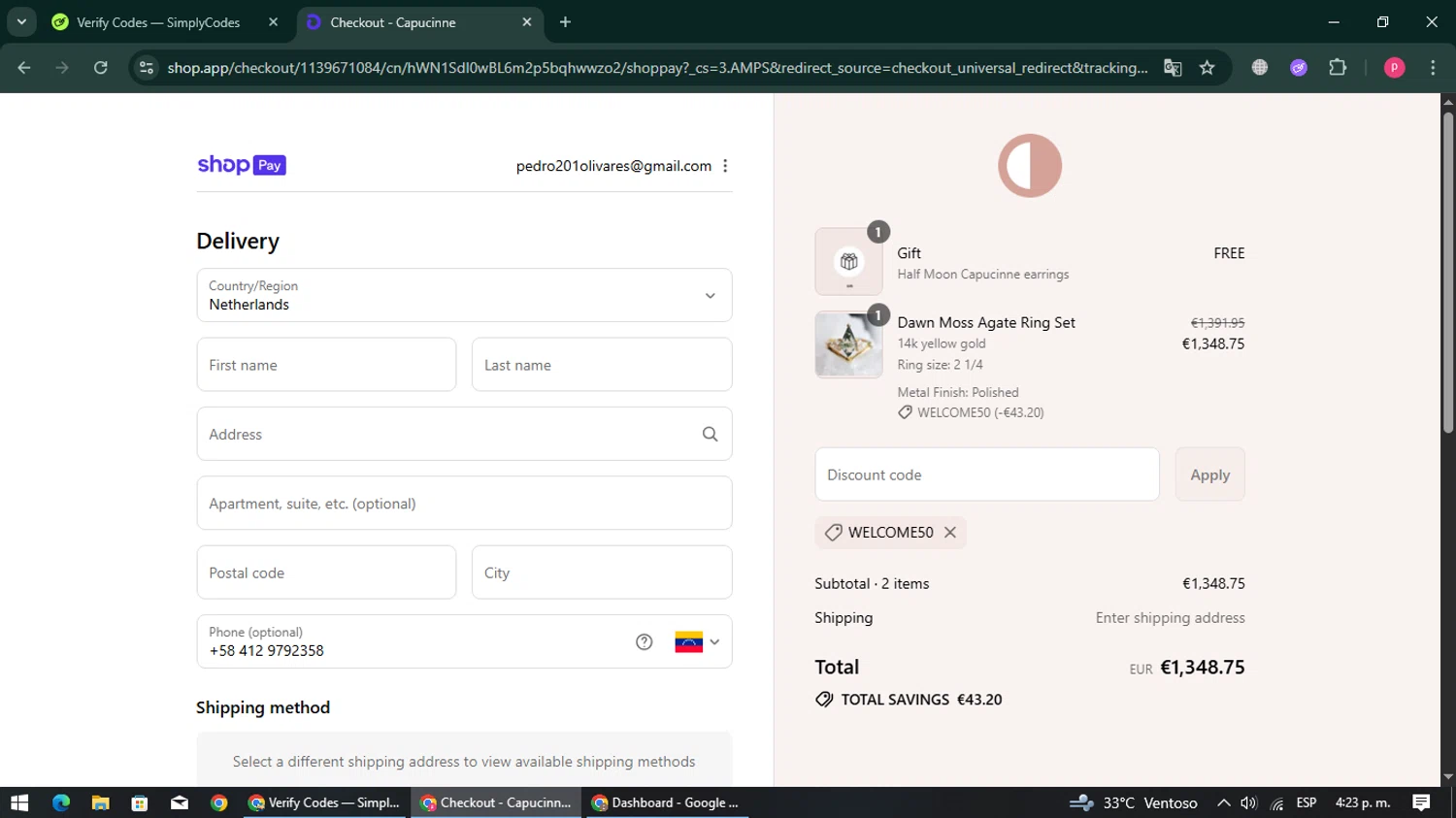Switch to Dashboard - Google taskbar window
Screen dimensions: 1456x818
666,802
